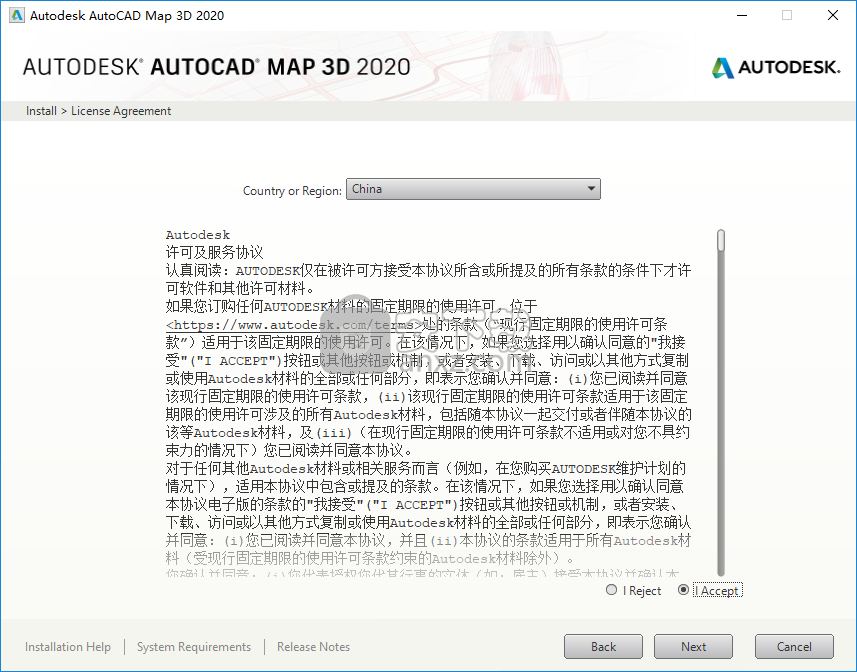
Task: Cancel the installation
Action: pos(794,647)
